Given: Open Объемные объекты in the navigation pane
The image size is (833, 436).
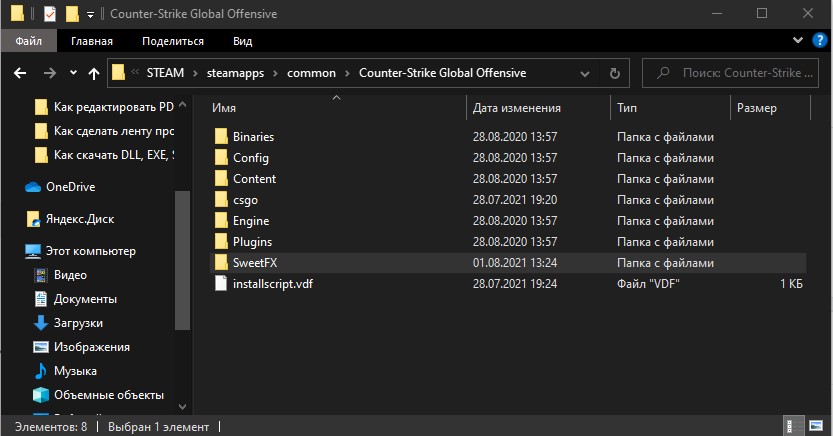Looking at the screenshot, I should (99, 395).
